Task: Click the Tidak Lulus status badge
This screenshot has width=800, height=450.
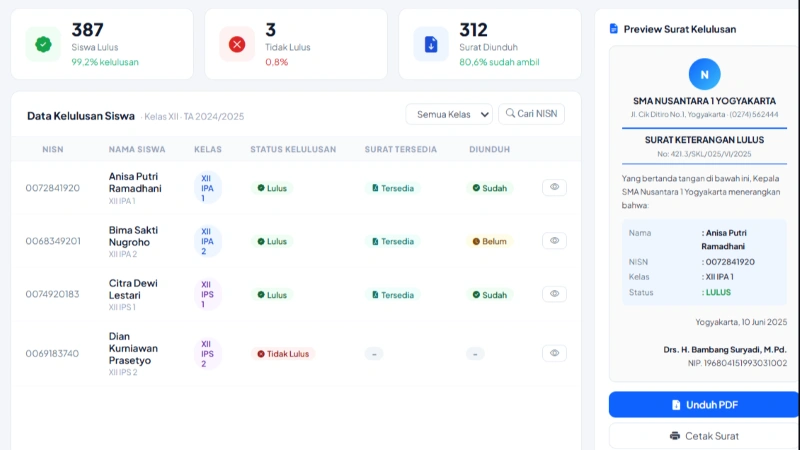Action: (284, 353)
